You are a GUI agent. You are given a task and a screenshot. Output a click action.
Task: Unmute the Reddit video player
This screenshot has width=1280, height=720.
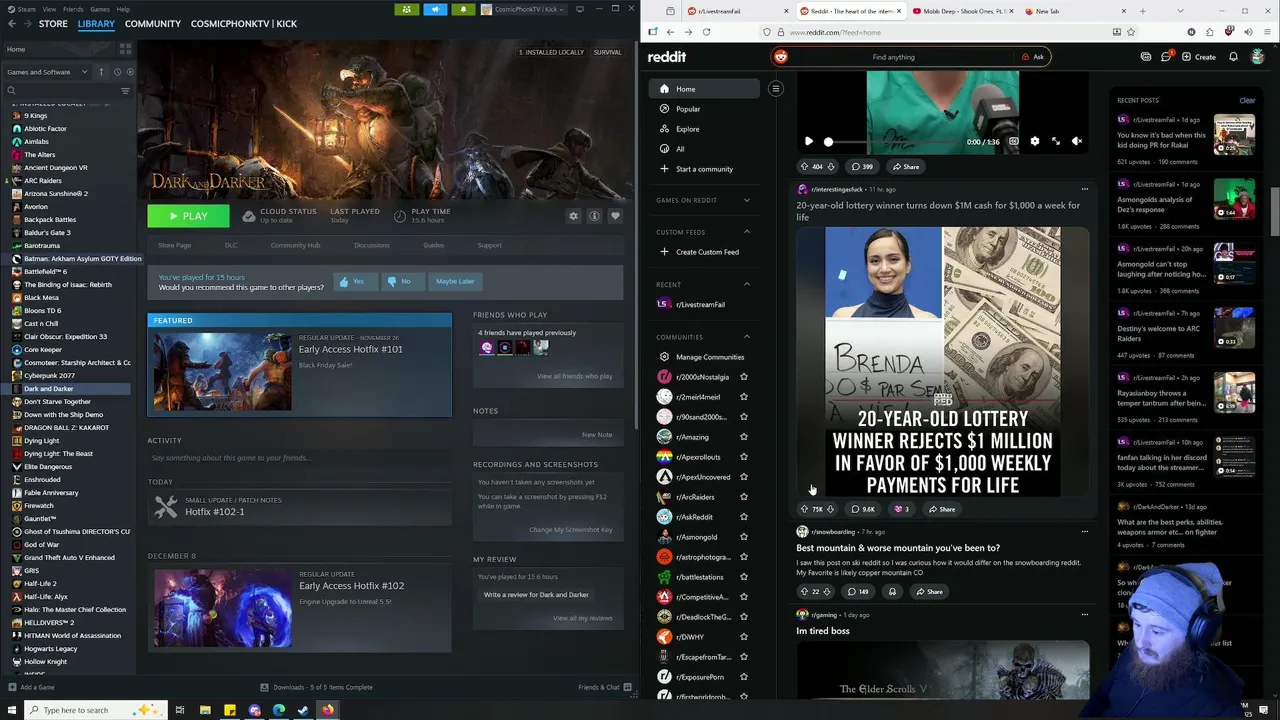click(1076, 142)
